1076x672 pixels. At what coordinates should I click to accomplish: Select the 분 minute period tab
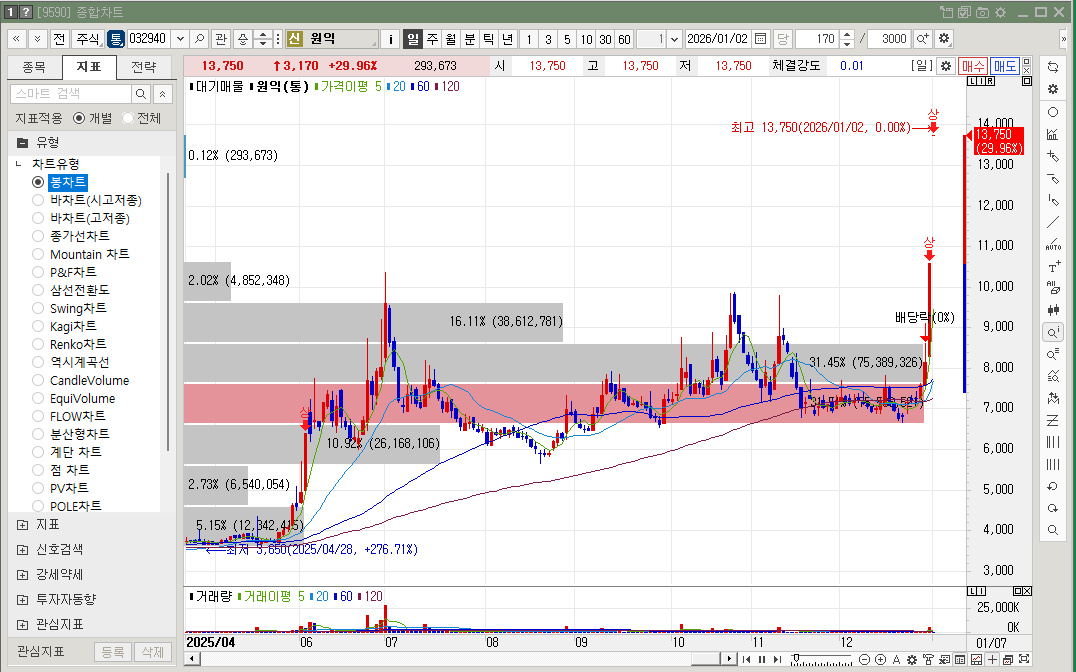(469, 39)
